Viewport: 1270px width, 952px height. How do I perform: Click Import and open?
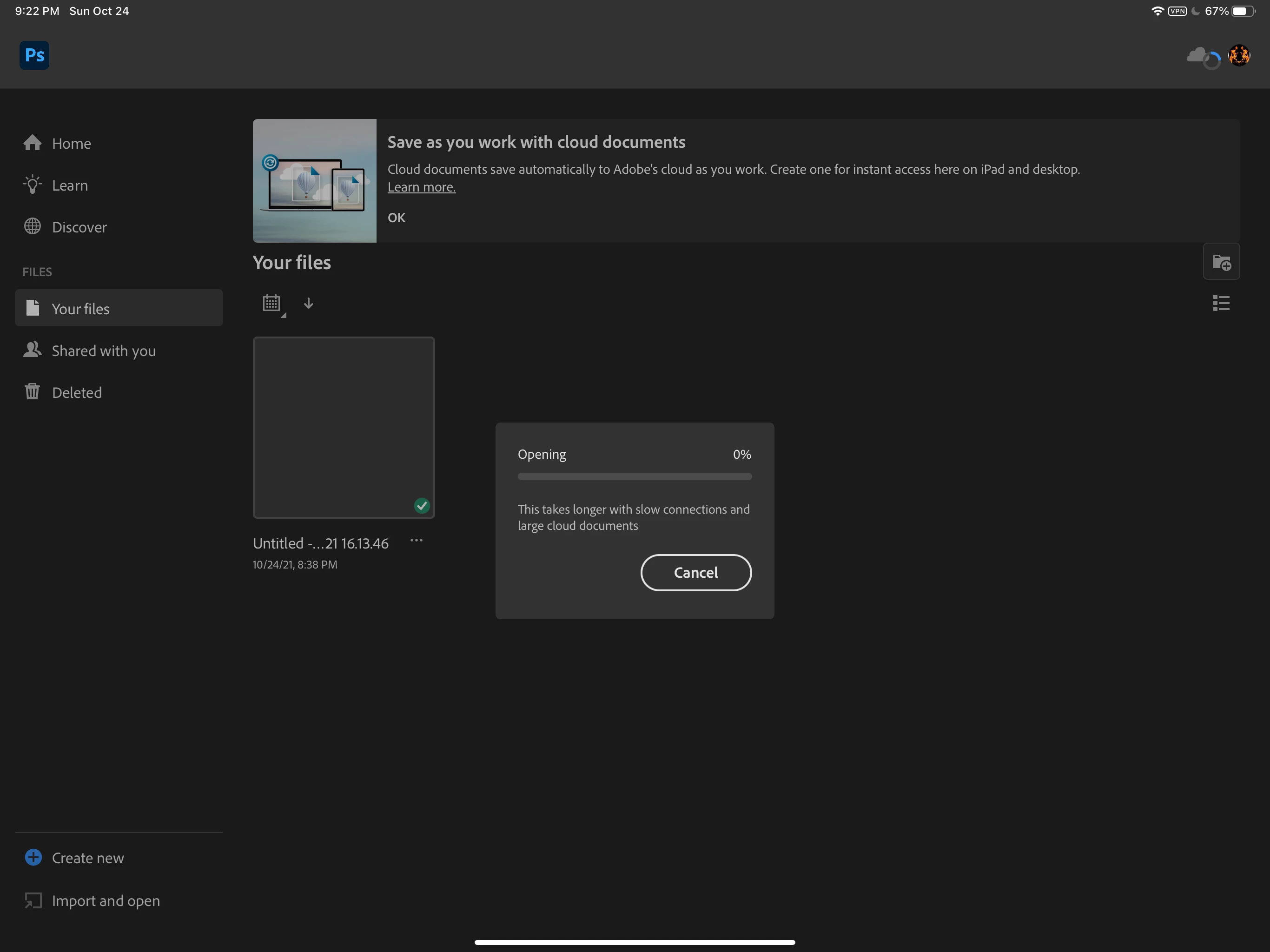(x=106, y=900)
